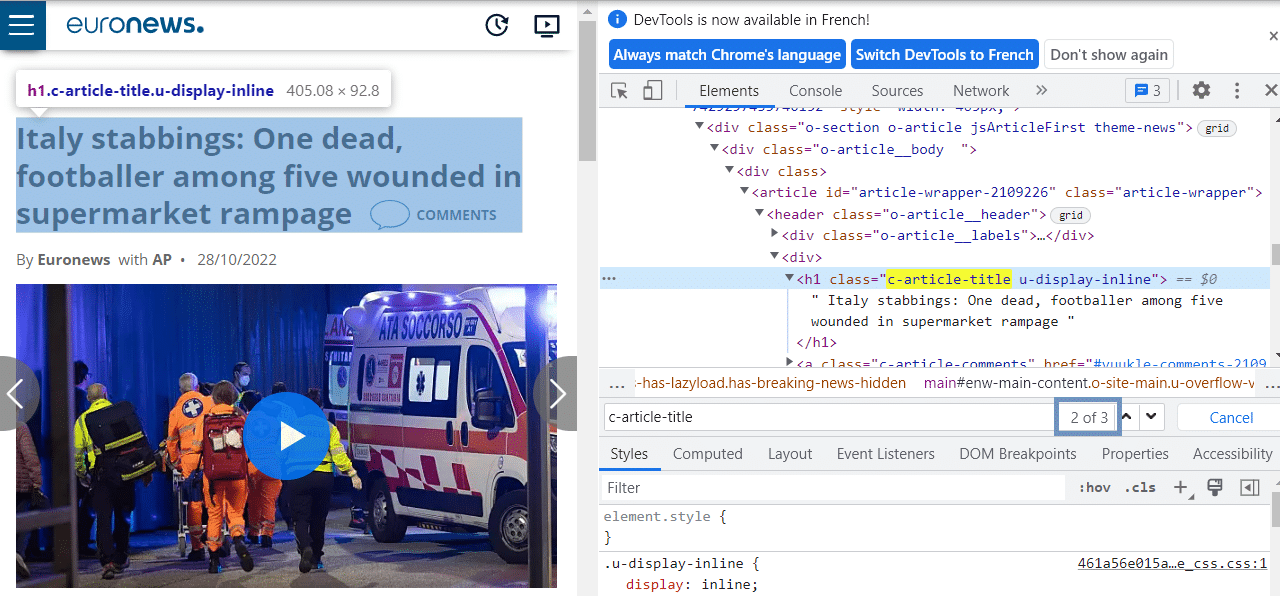Toggle the :hov element state panel
The image size is (1280, 596).
click(1094, 488)
